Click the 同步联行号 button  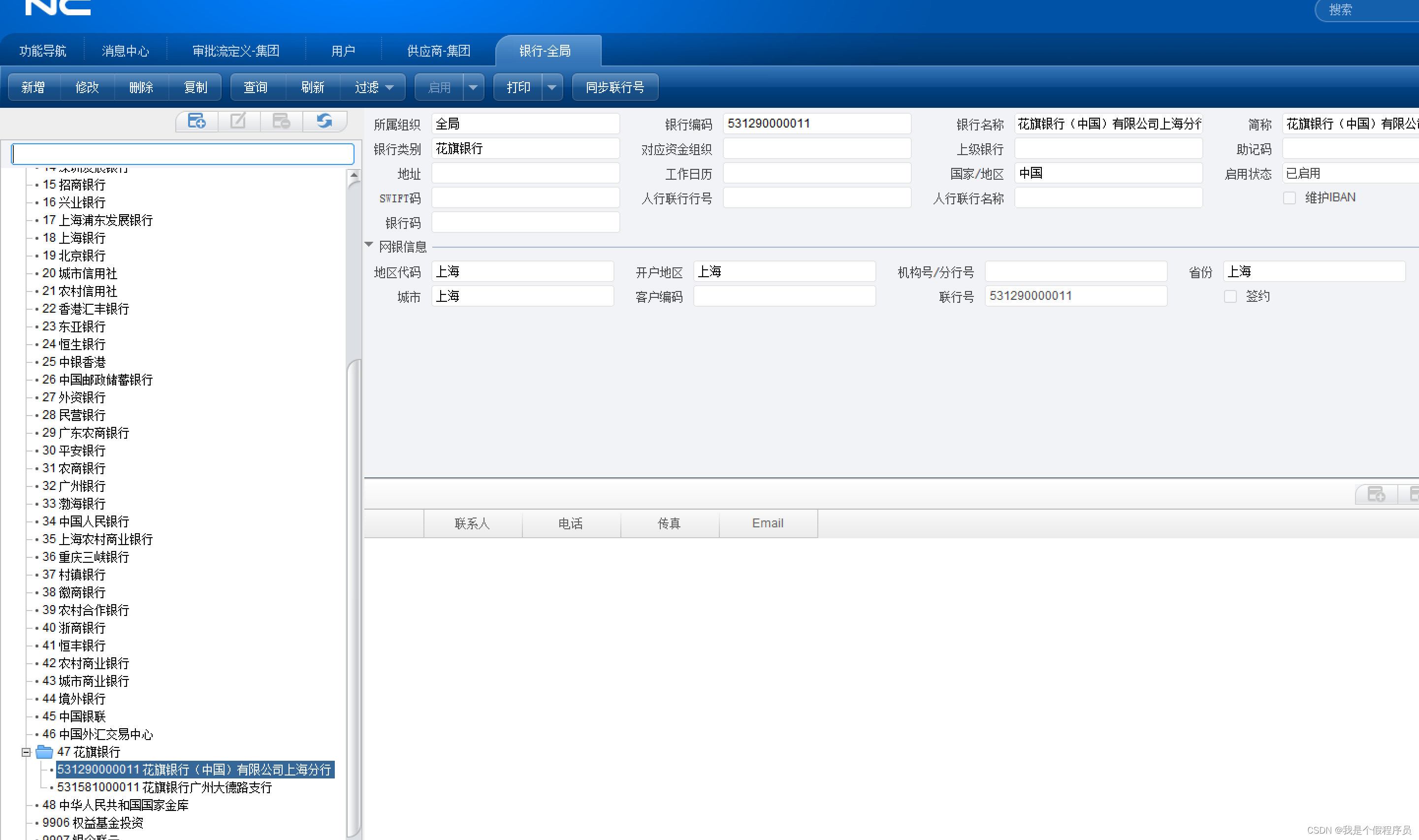[x=614, y=88]
